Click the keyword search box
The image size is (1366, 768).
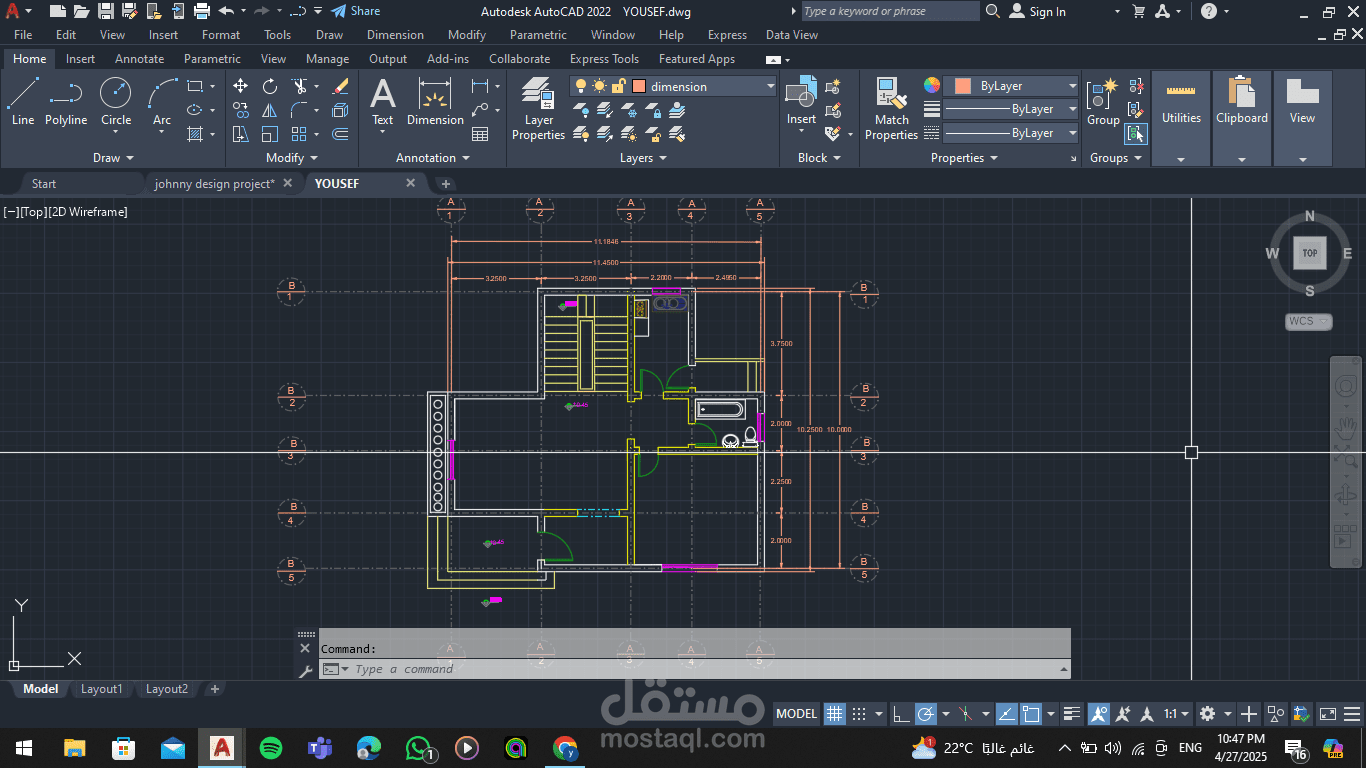coord(890,11)
